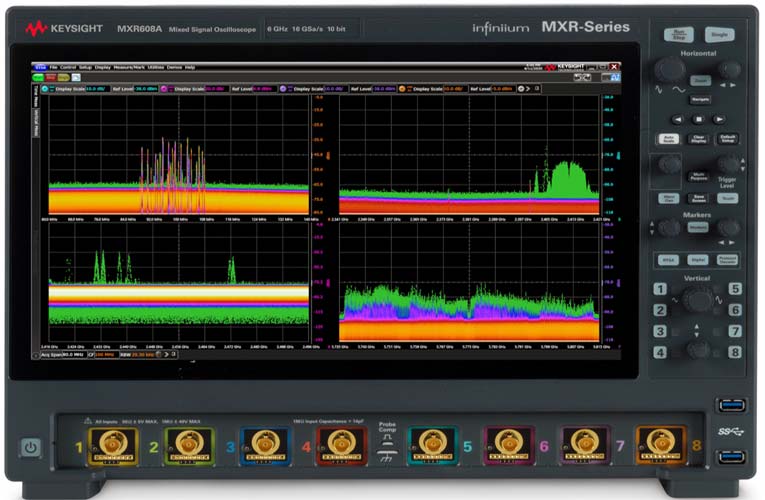Toggle channel 2 key in Vertical section
The image size is (765, 500).
tap(660, 310)
